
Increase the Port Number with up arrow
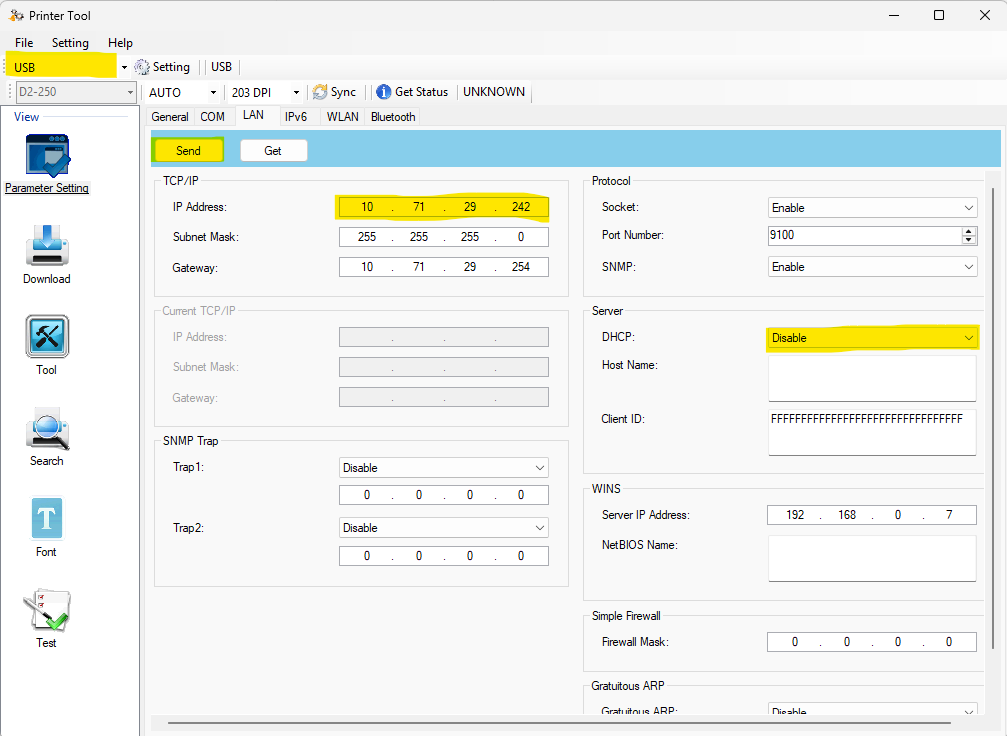pyautogui.click(x=968, y=231)
